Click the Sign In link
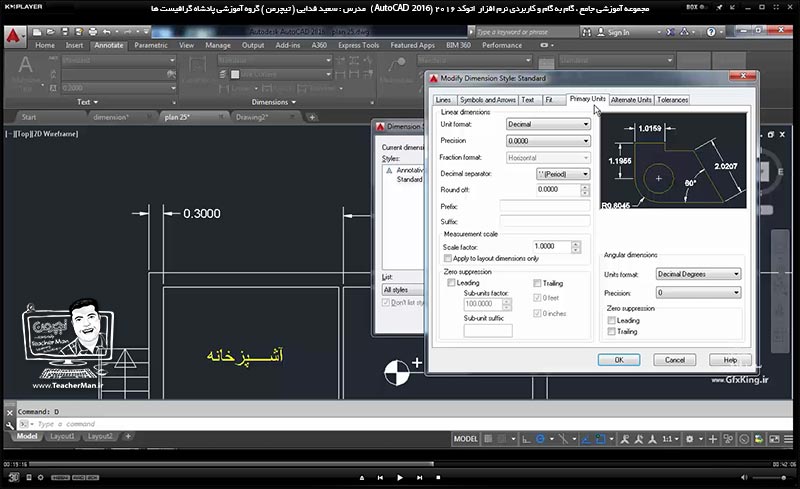 point(618,32)
